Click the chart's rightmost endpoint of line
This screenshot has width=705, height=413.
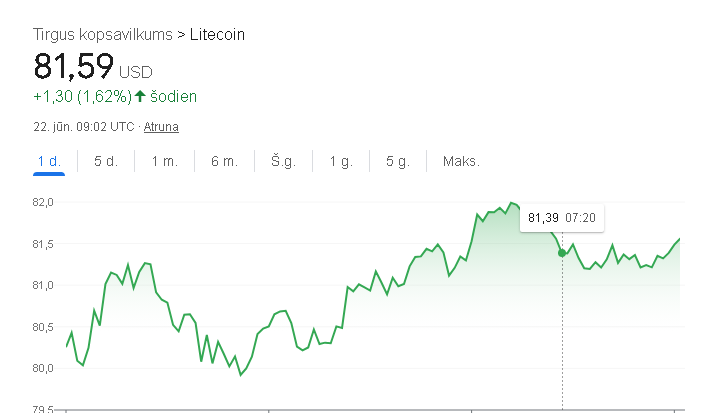point(679,239)
